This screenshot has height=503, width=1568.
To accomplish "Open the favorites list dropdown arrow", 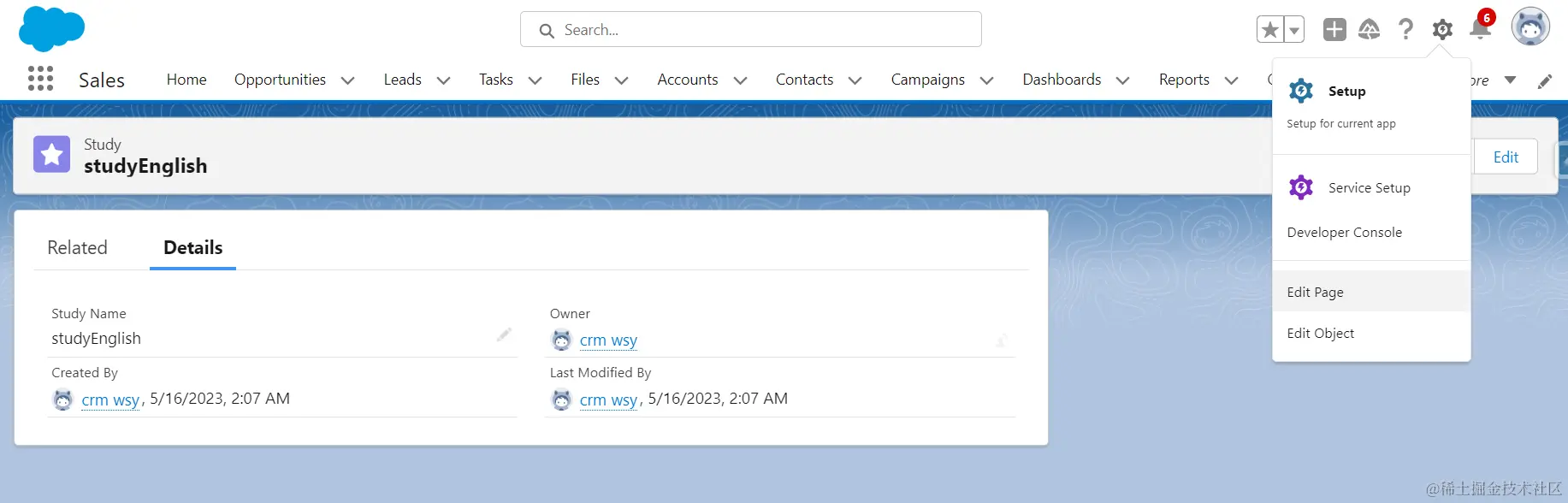I will pos(1294,30).
